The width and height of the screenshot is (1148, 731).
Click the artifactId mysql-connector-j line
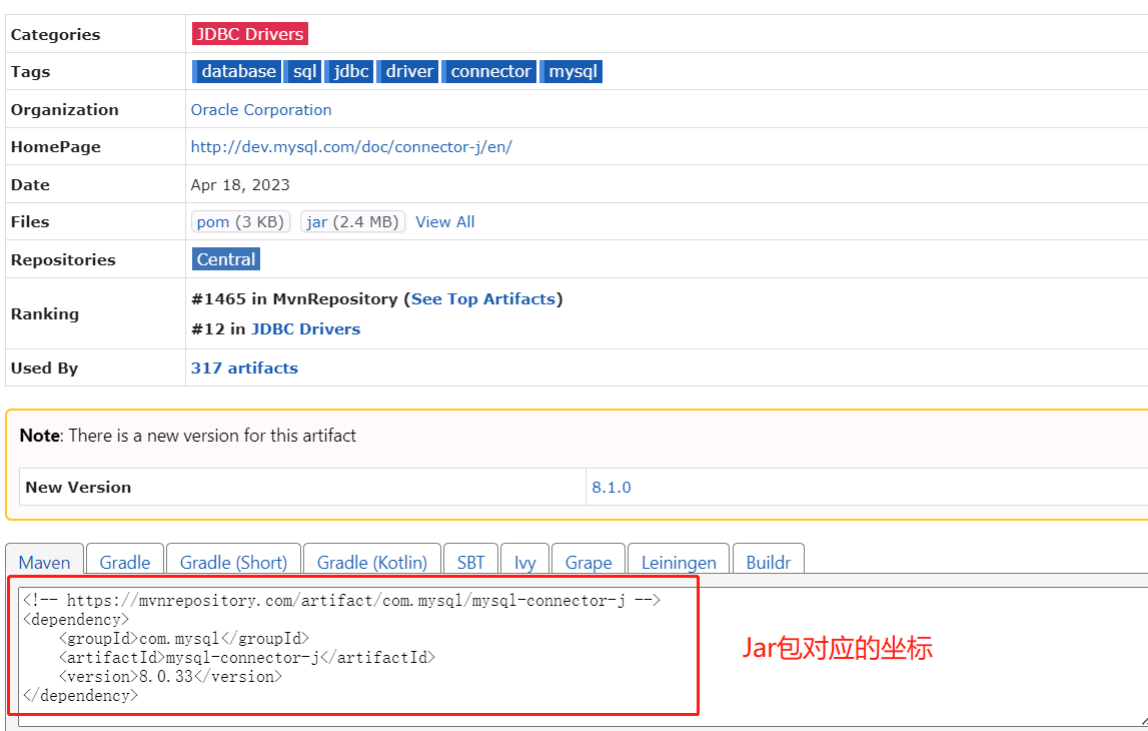[x=247, y=657]
